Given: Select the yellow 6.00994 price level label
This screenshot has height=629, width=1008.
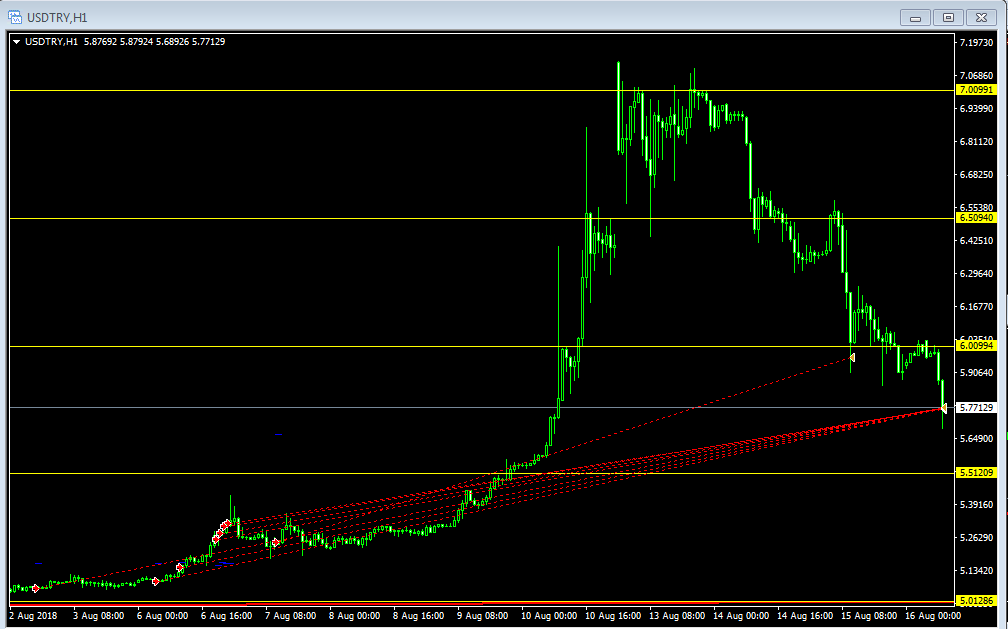Looking at the screenshot, I should [x=976, y=346].
